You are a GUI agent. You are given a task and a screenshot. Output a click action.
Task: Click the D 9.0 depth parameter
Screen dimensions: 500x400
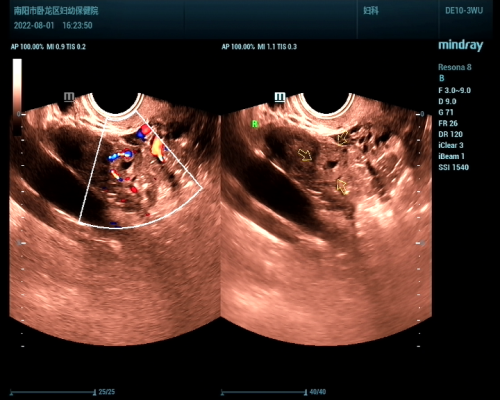[447, 101]
